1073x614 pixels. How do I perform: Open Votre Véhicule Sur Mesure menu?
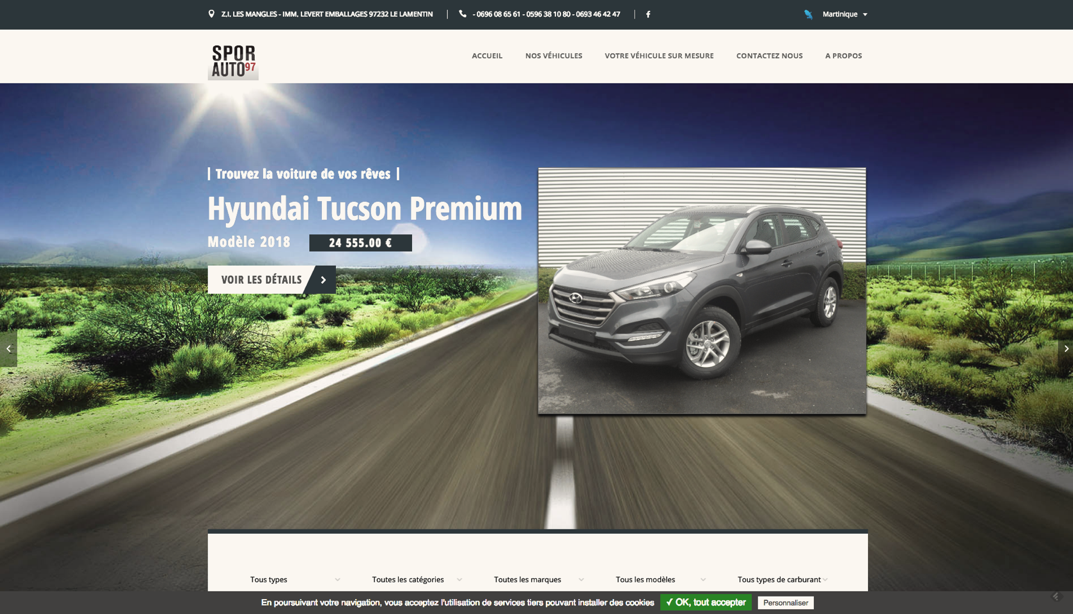pos(659,56)
